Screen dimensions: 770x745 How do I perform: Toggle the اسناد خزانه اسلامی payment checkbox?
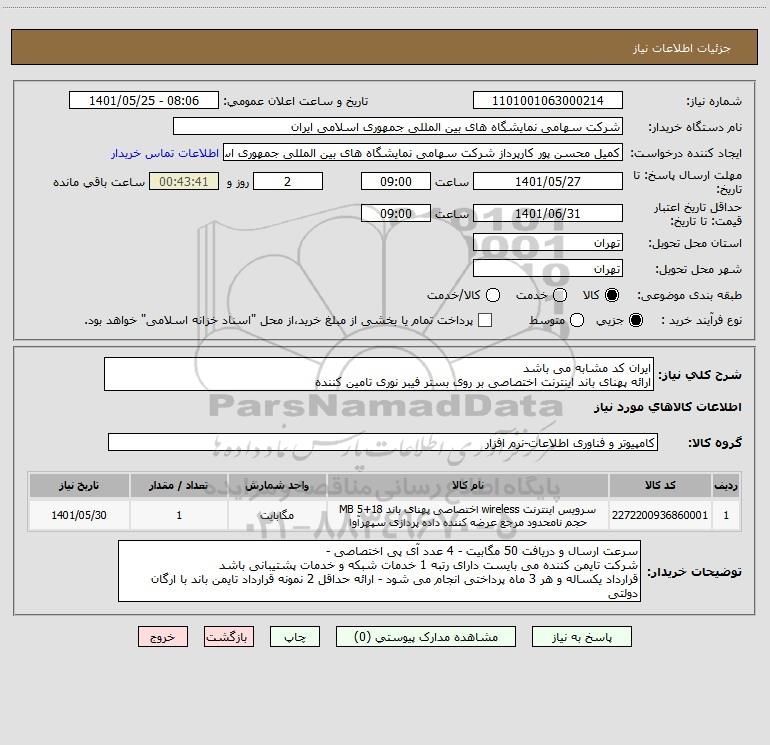[x=485, y=320]
